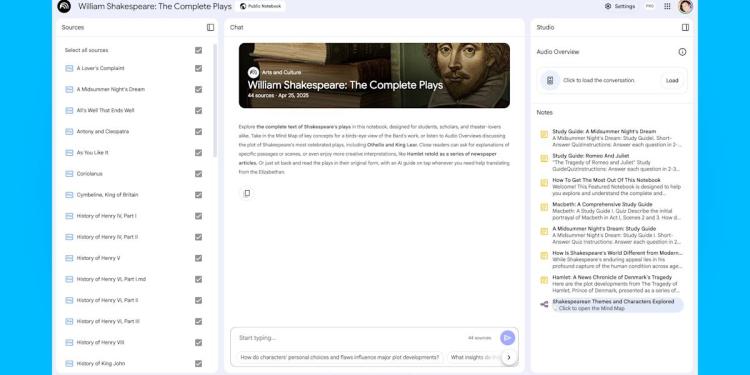
Task: Click source icon for Antony and Cleopatra
Action: click(69, 132)
